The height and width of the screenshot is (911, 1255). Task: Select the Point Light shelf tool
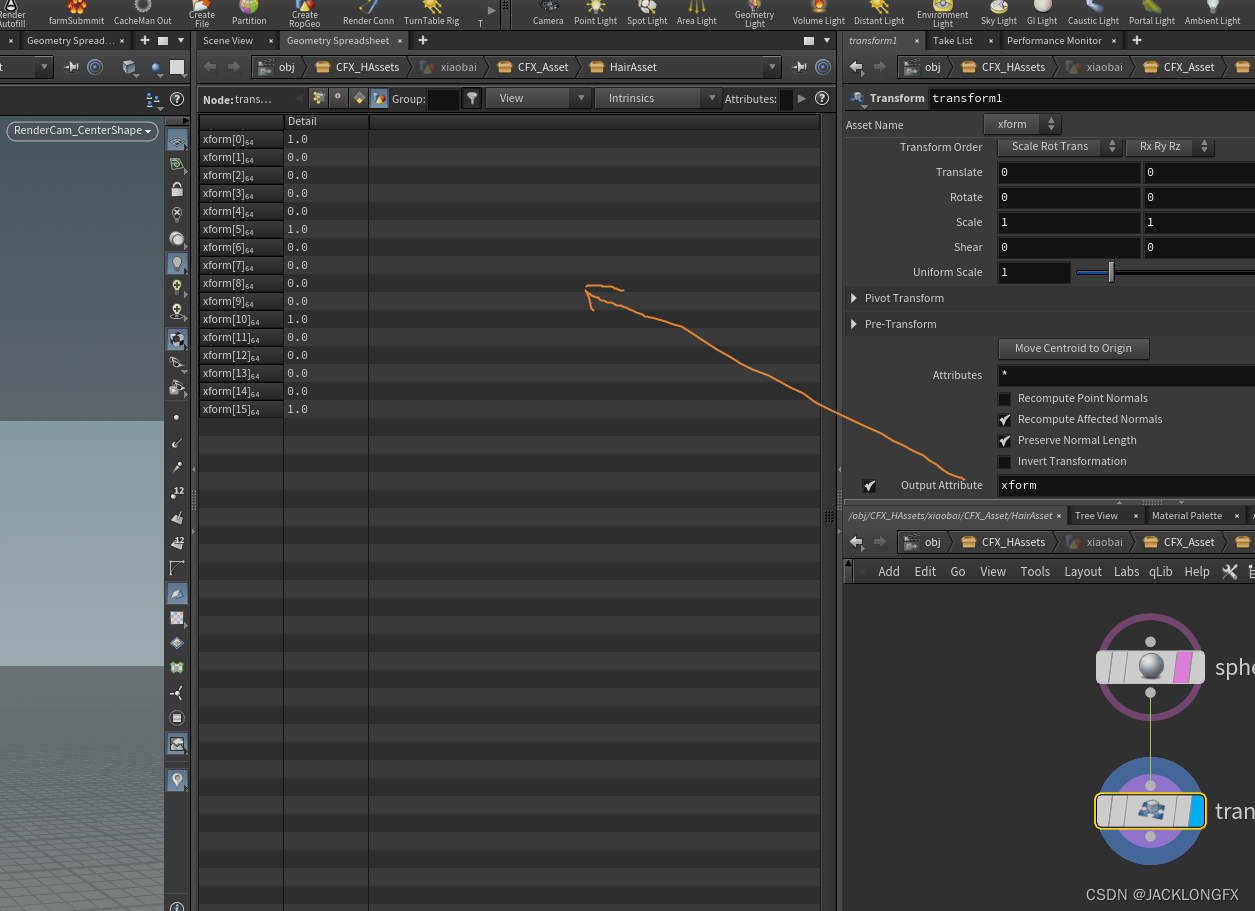pos(595,13)
